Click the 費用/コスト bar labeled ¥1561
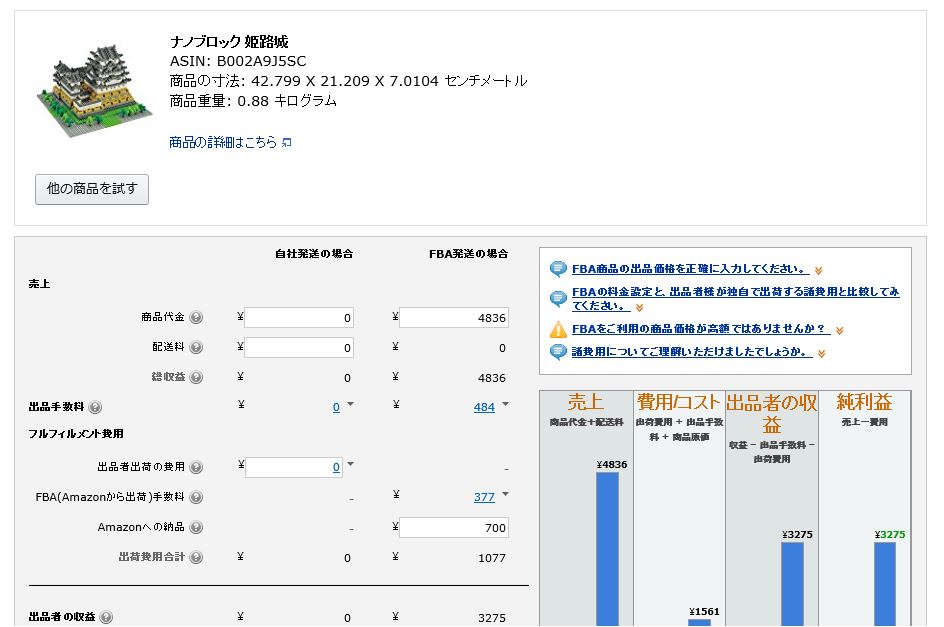 click(699, 623)
